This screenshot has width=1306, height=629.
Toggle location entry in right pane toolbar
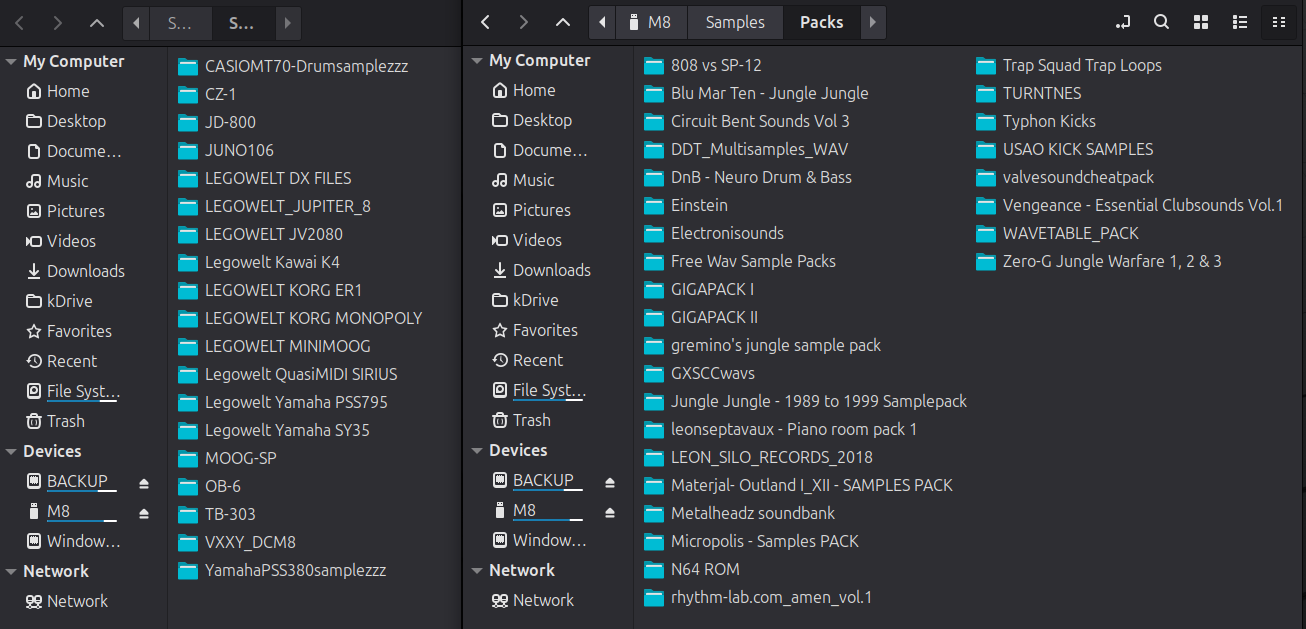[1123, 22]
